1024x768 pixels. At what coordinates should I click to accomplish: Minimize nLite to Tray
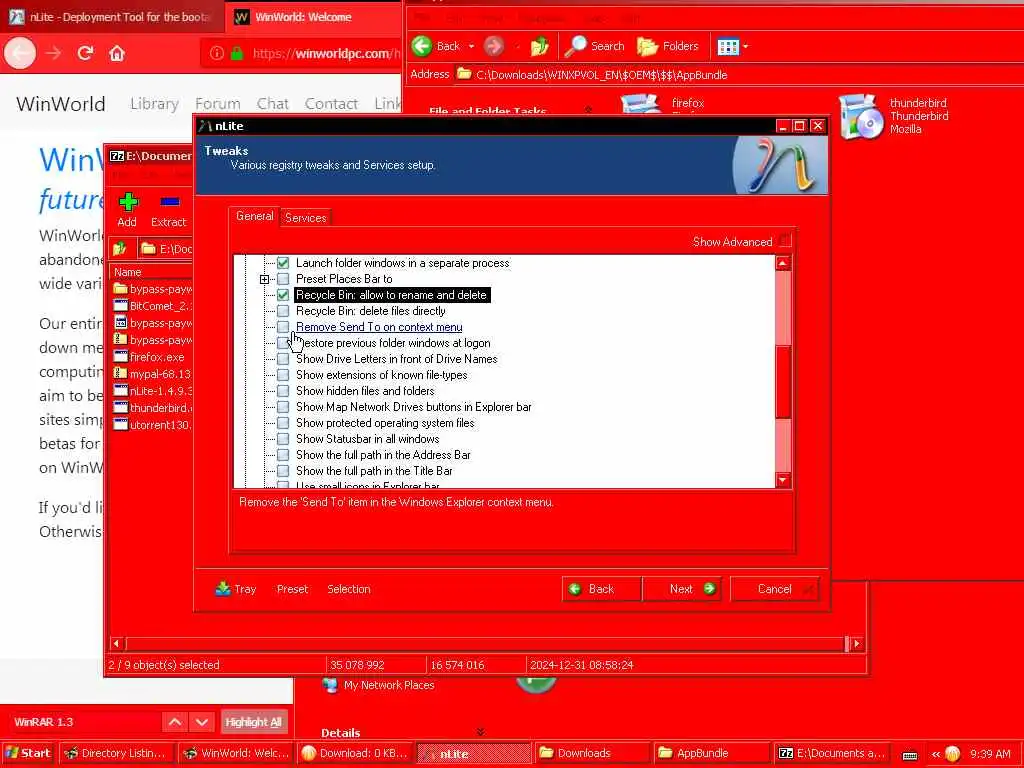pos(236,588)
